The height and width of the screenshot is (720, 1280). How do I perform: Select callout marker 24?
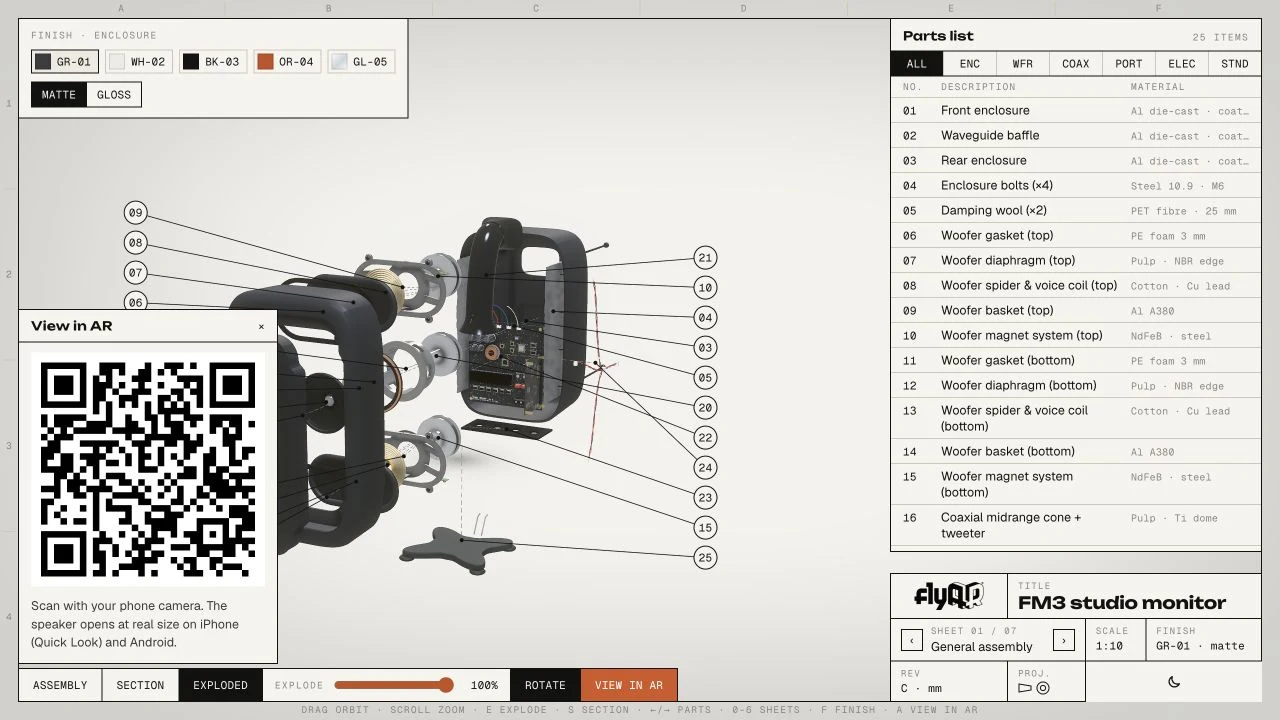[x=705, y=468]
